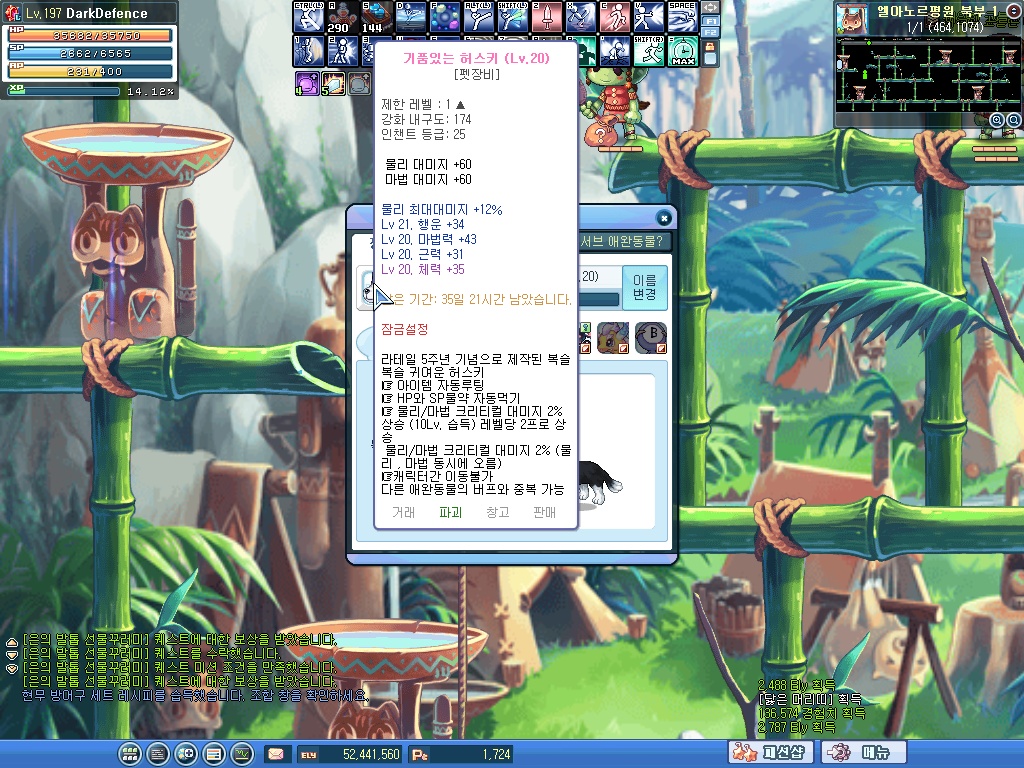1024x768 pixels.
Task: Open the chat log list icon in bottom bar
Action: 157,754
